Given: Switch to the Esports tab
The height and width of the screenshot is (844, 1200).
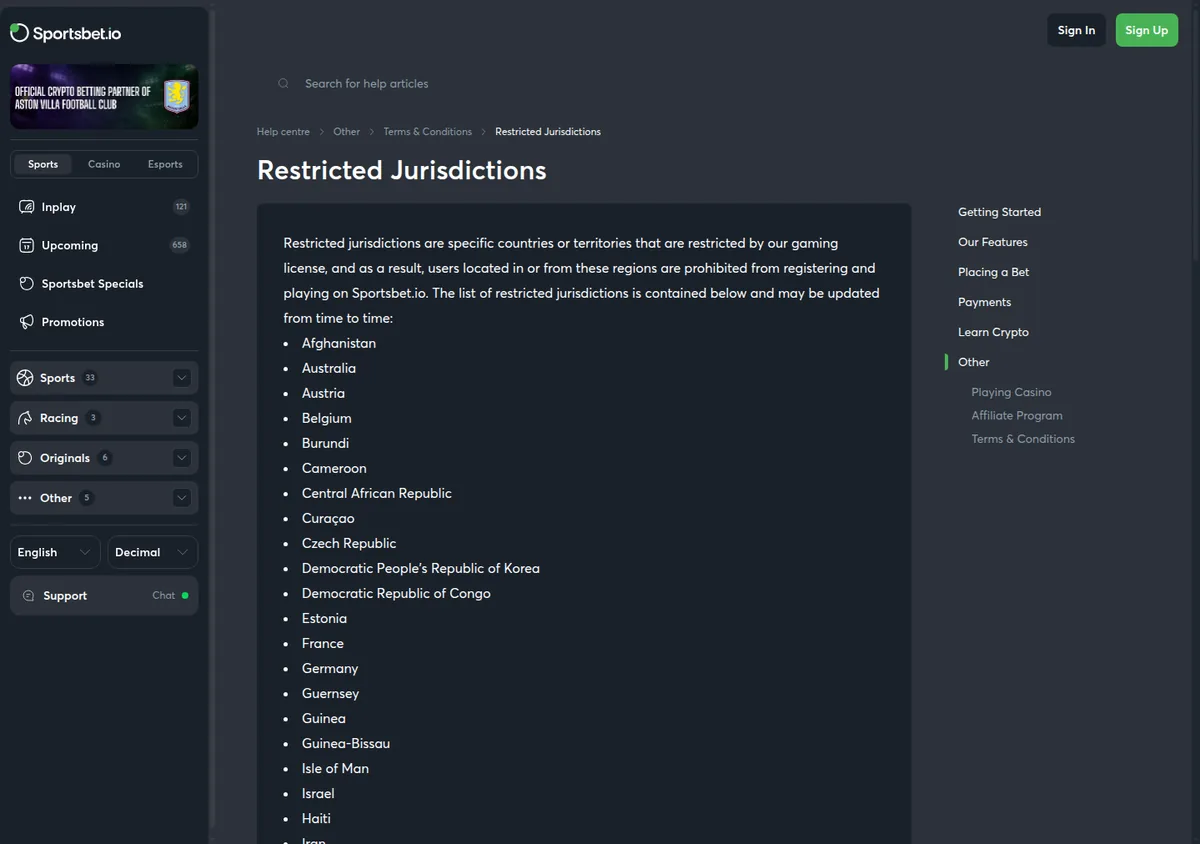Looking at the screenshot, I should tap(165, 164).
